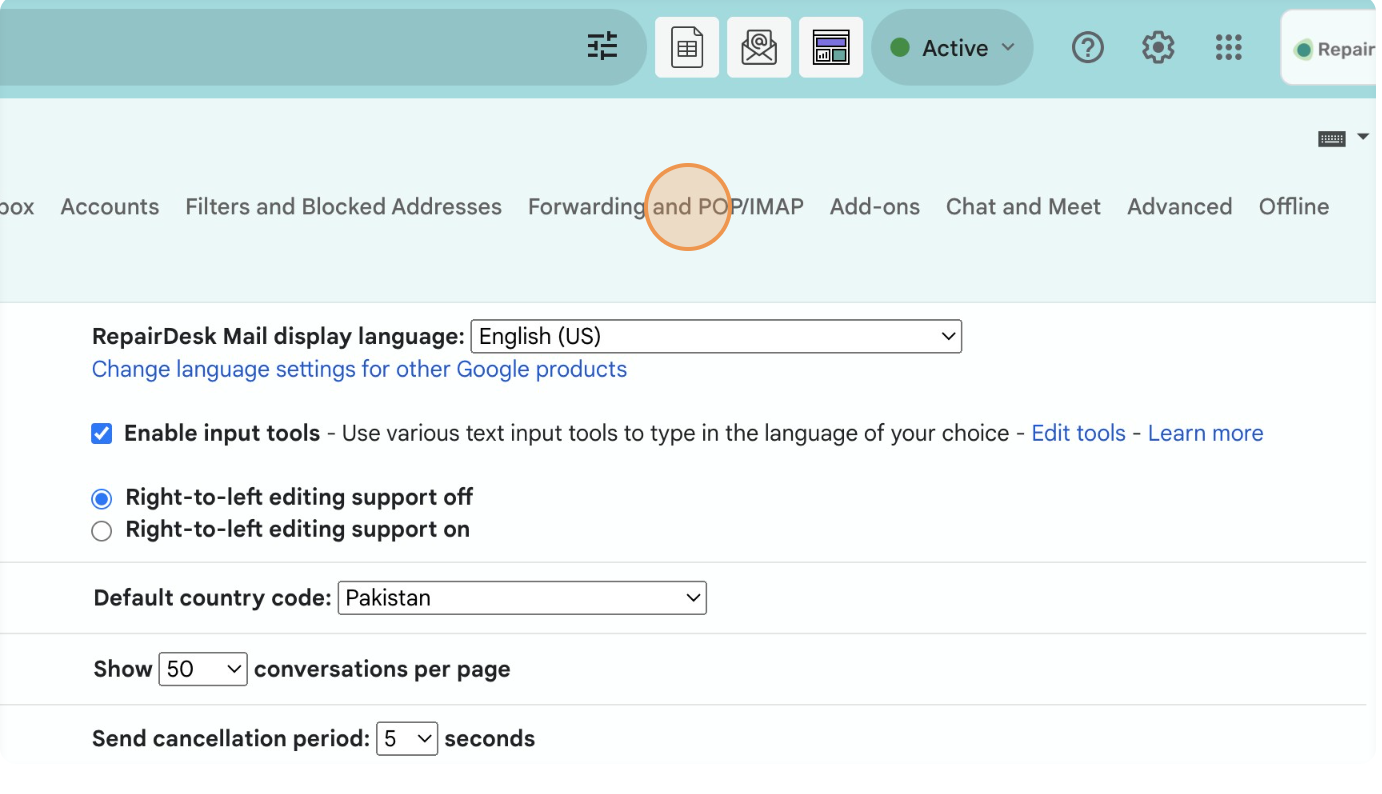Open the spreadsheet add-on icon
This screenshot has width=1382, height=794.
[x=687, y=47]
